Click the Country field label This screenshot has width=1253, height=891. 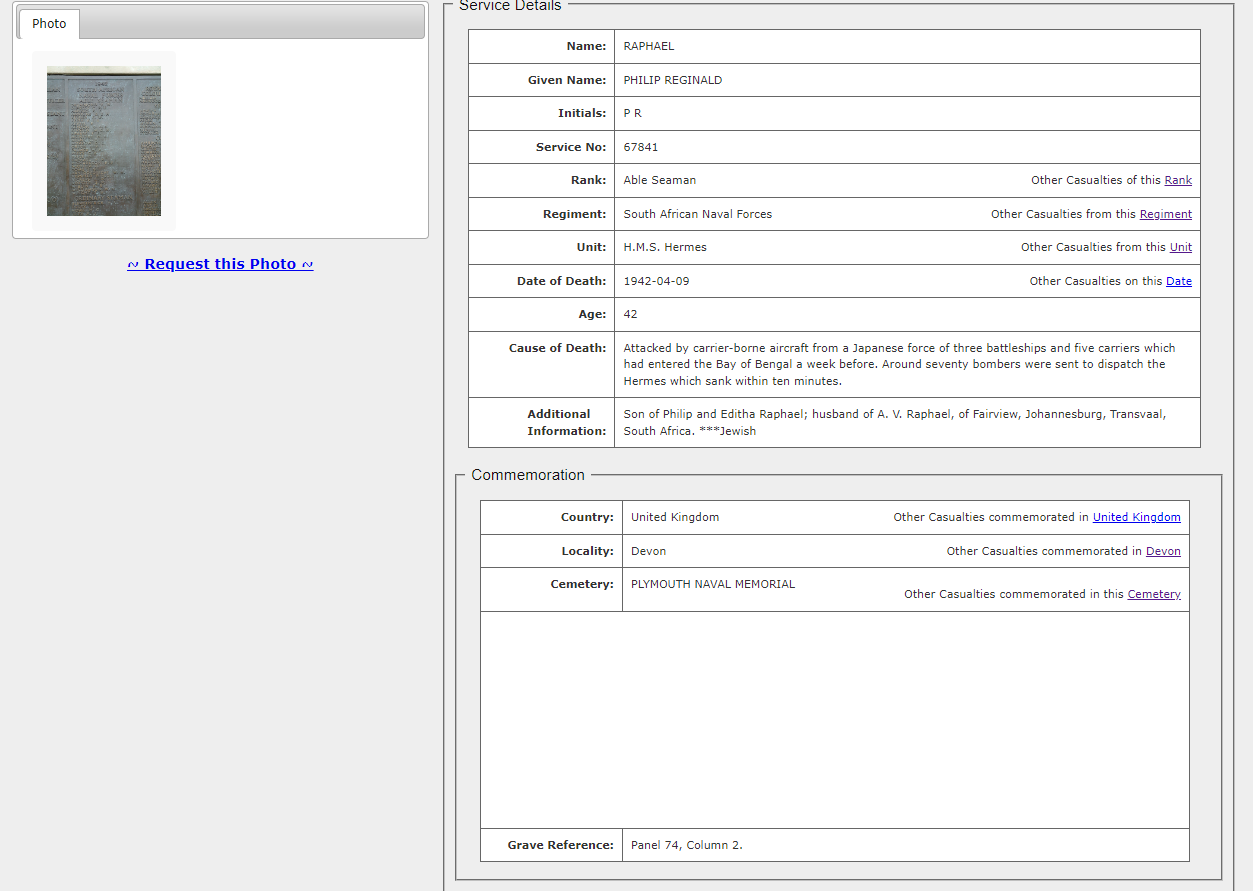point(587,517)
